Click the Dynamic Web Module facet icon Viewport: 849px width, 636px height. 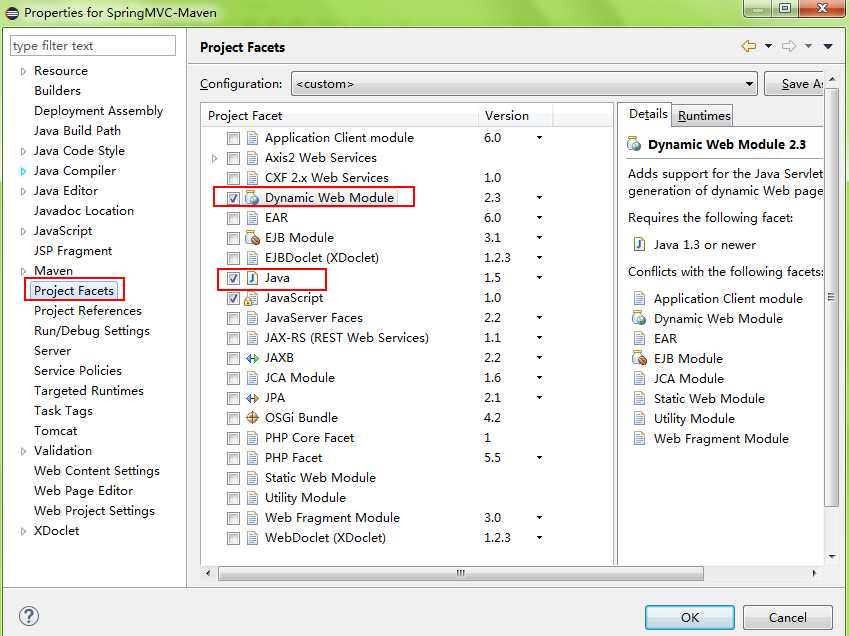click(252, 198)
